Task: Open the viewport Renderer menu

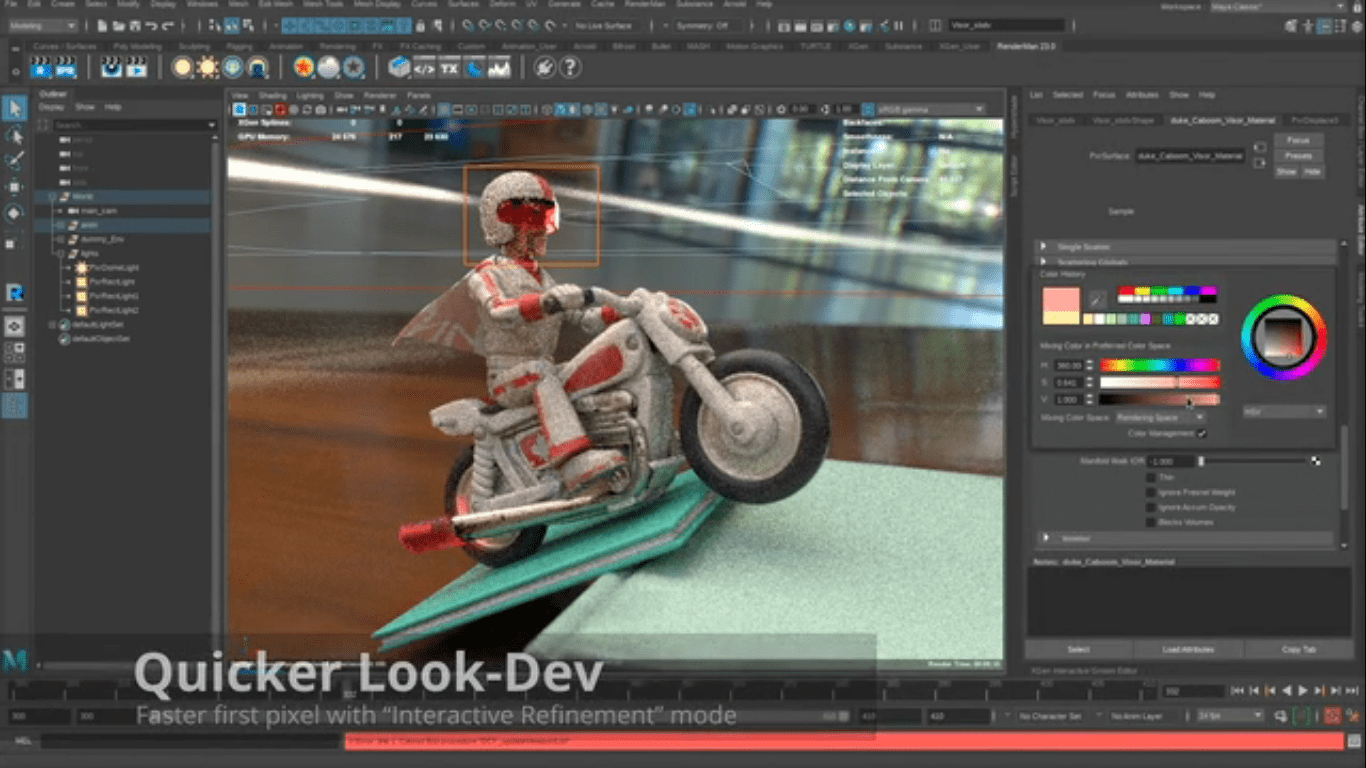Action: (379, 95)
